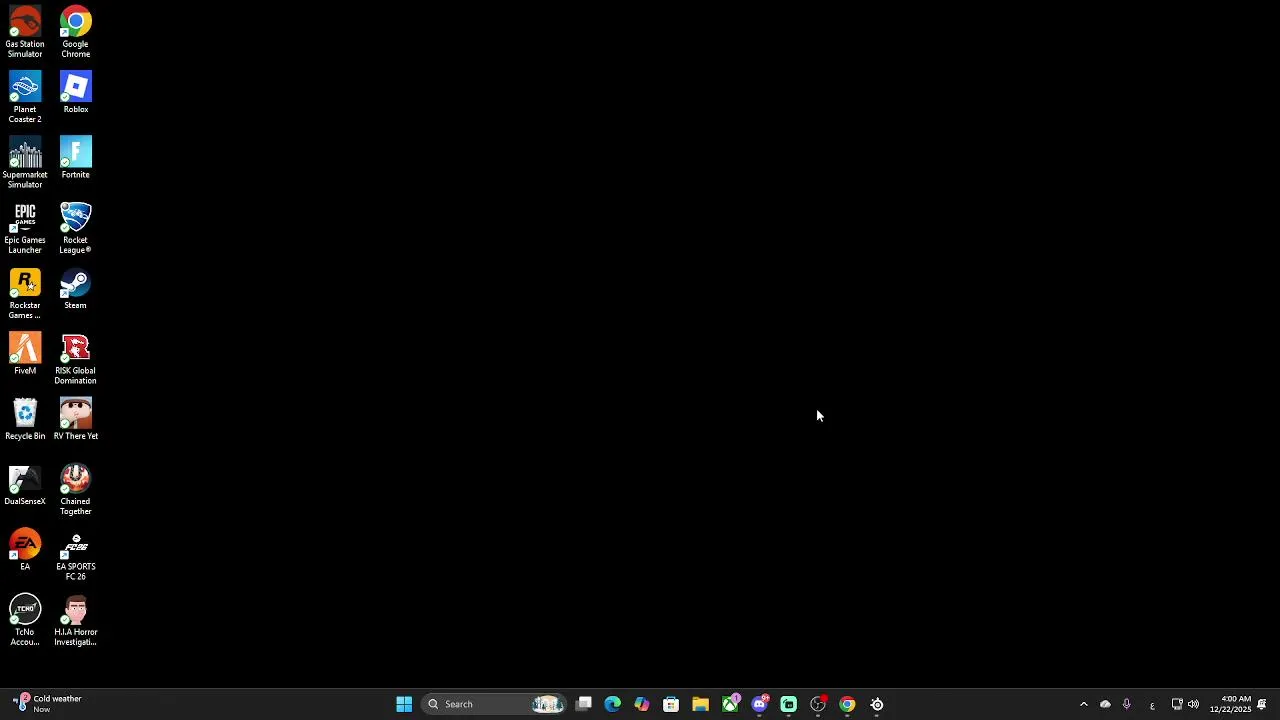
Task: Select the FiveM desktop icon
Action: pyautogui.click(x=25, y=354)
